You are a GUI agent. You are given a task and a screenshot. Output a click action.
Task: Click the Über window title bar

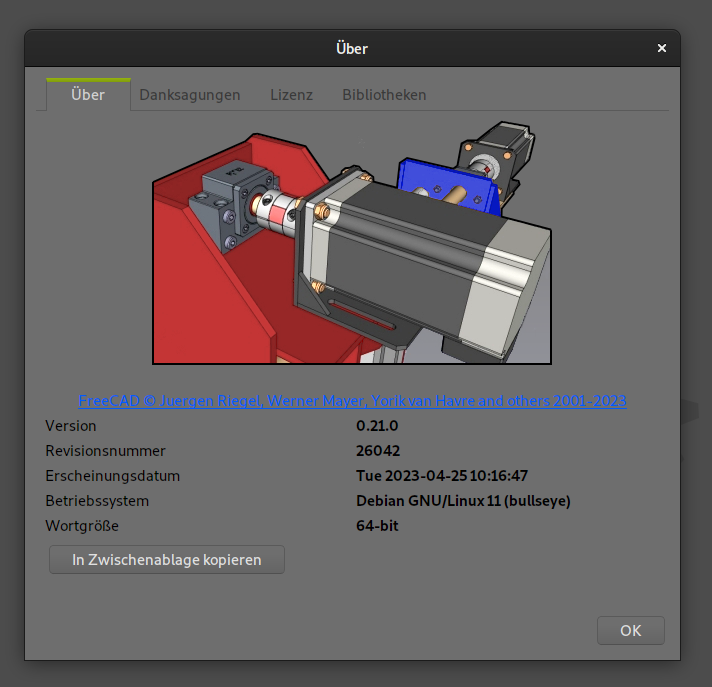(352, 48)
